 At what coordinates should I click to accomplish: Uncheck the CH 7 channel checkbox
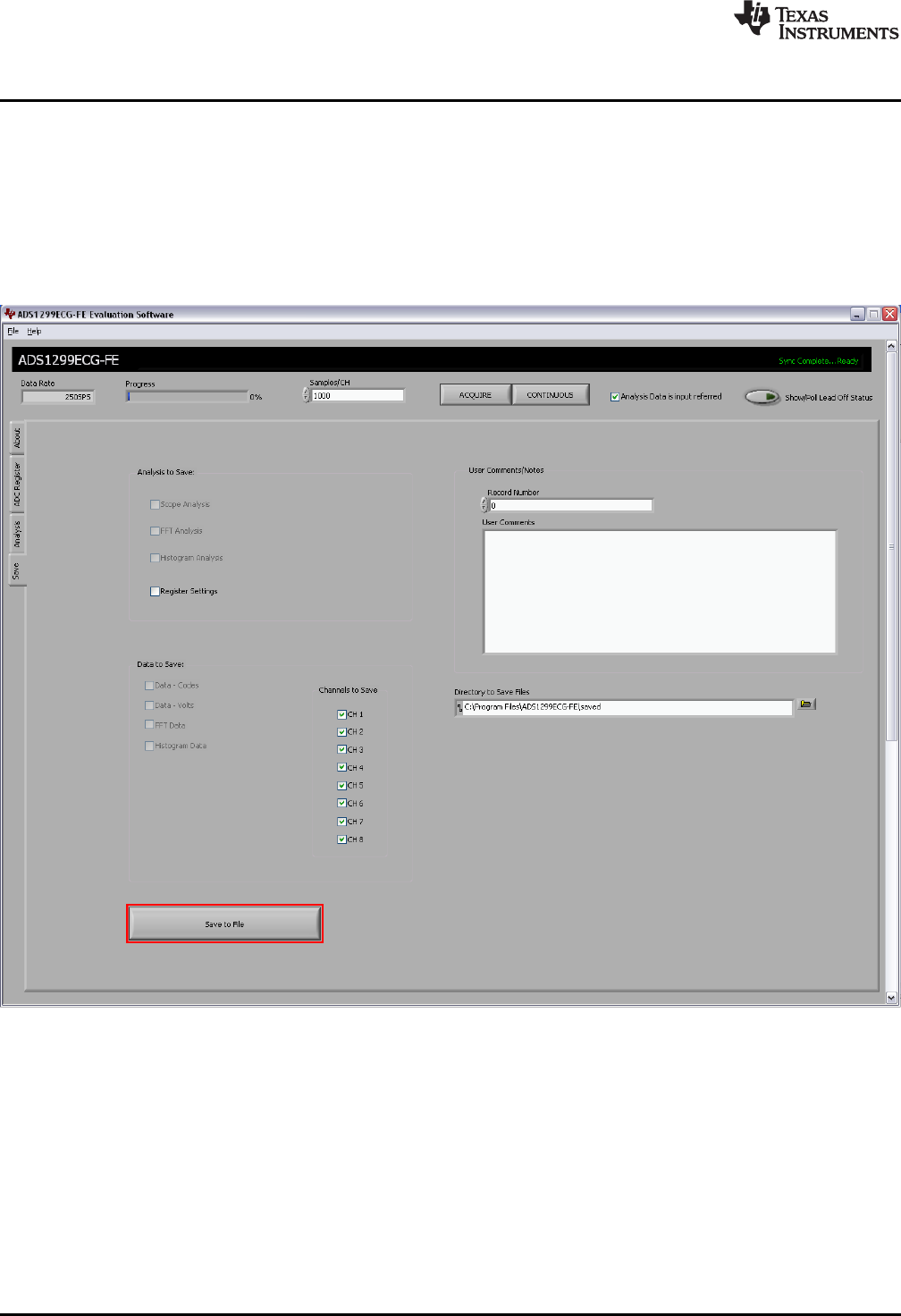(341, 822)
